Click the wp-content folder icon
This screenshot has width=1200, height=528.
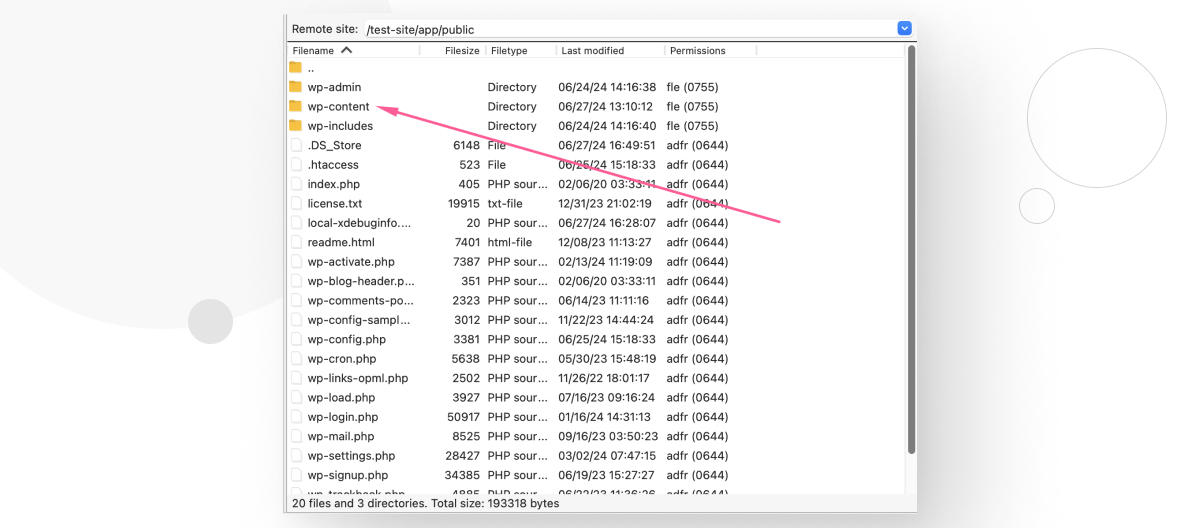pos(295,106)
